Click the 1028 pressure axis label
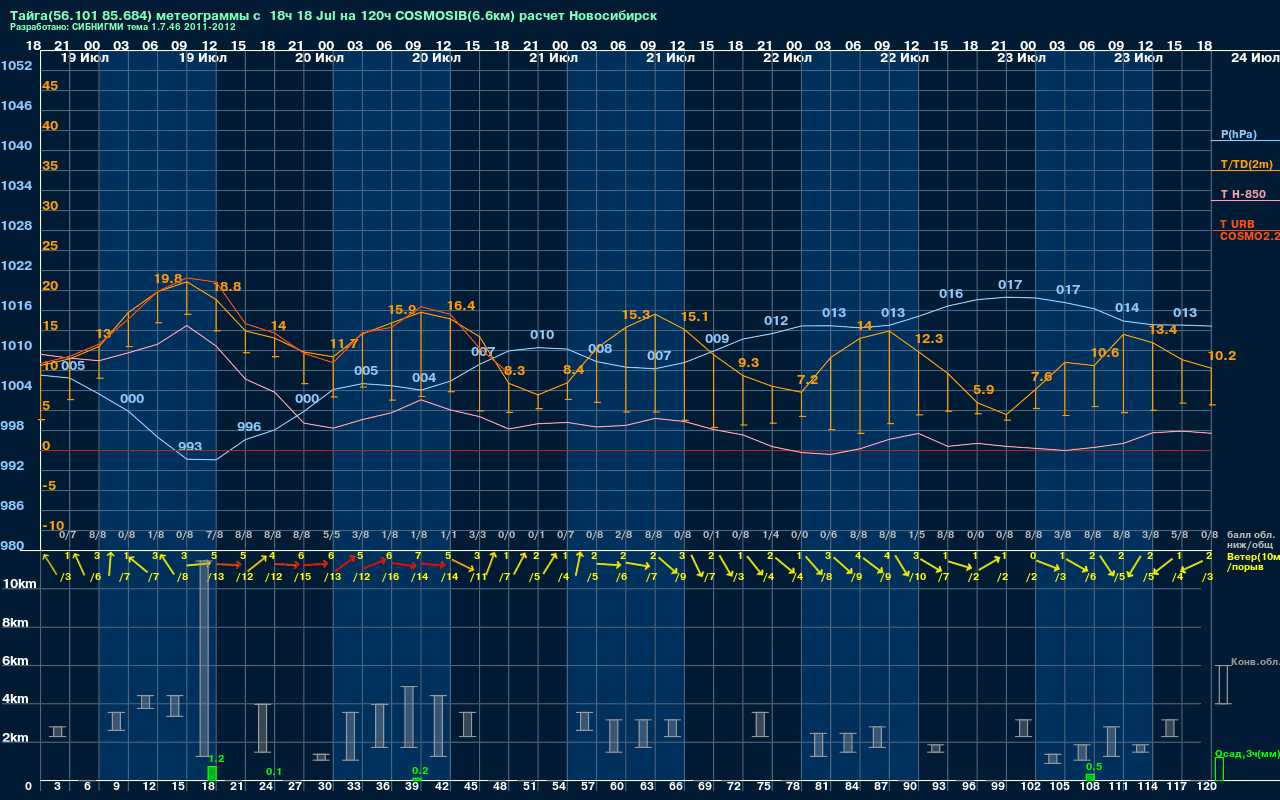Screen dimensions: 1280x800 [x=17, y=226]
